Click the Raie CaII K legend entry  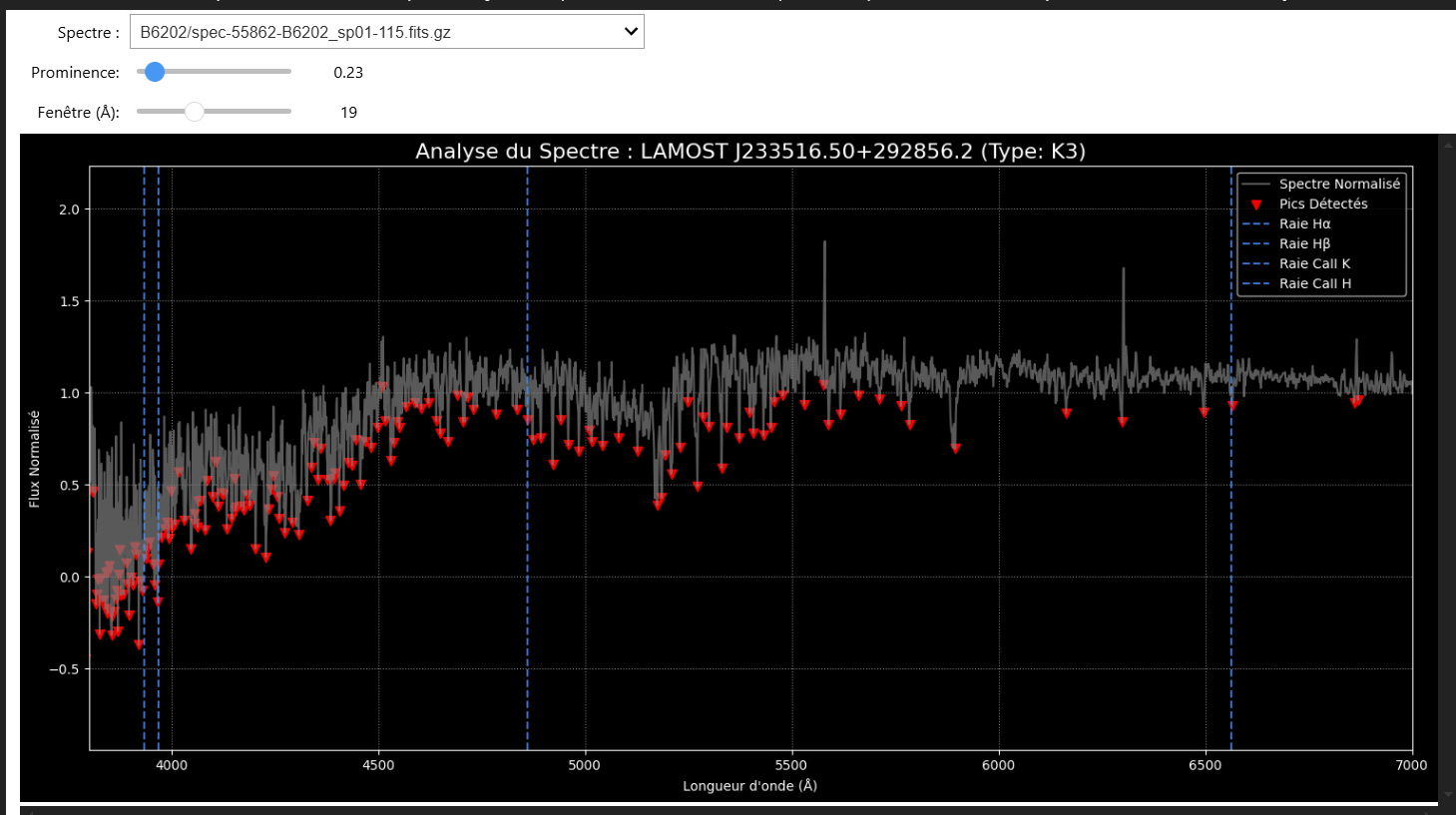tap(1314, 263)
